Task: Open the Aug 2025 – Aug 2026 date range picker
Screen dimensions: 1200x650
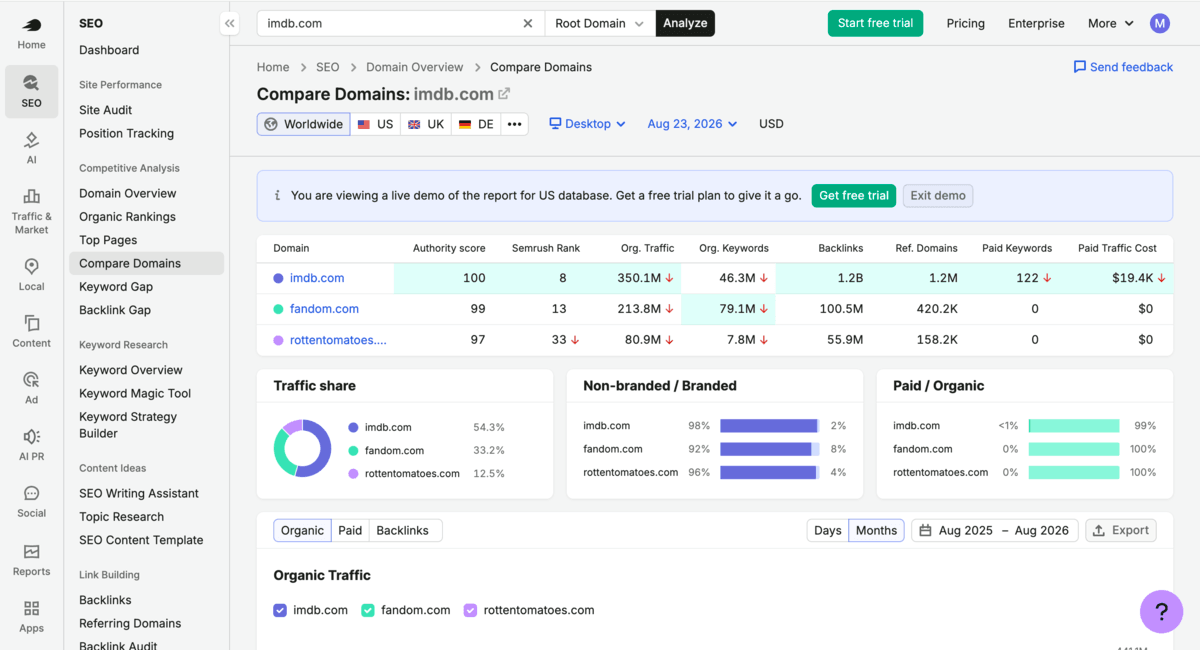Action: [994, 530]
